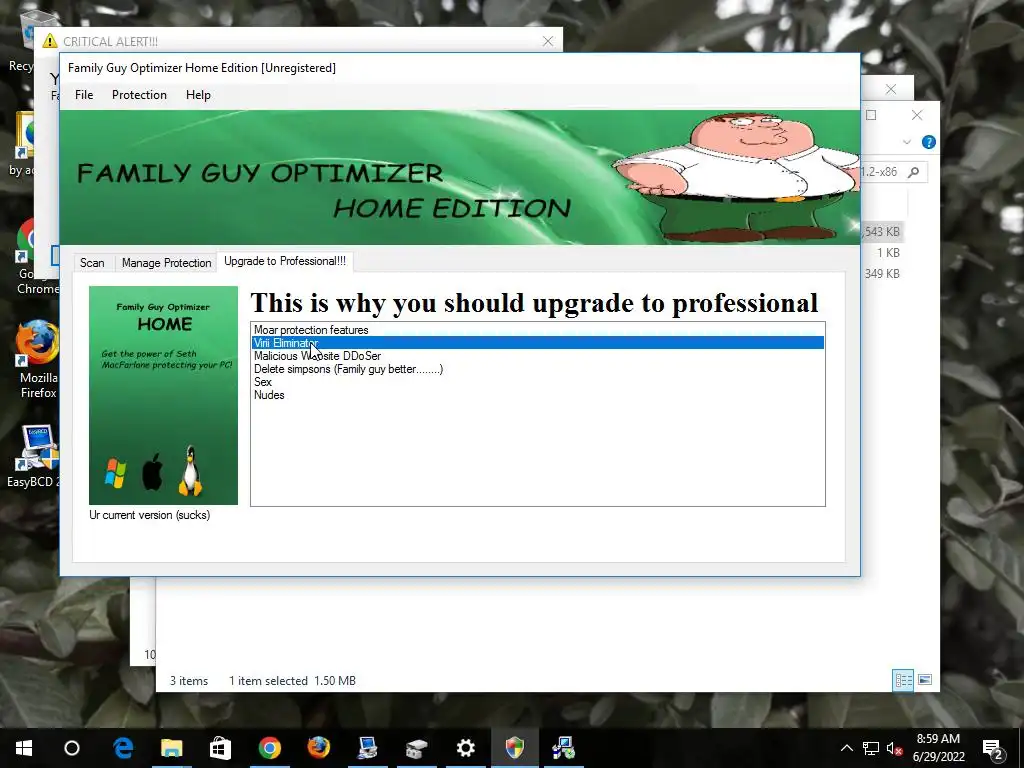Click the Linux penguin on box art
This screenshot has width=1024, height=768.
pyautogui.click(x=190, y=471)
